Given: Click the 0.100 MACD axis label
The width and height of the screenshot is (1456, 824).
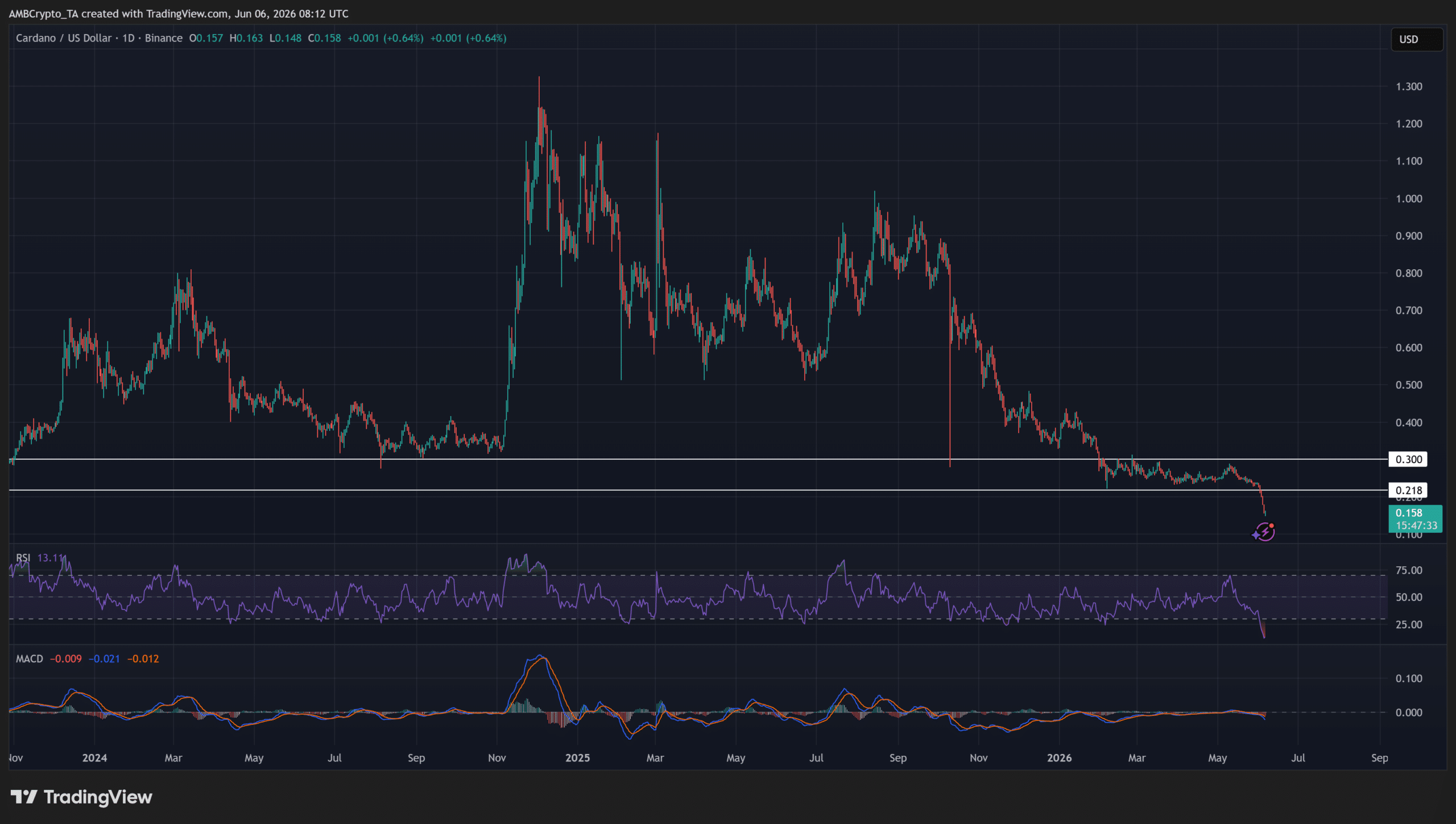Looking at the screenshot, I should point(1409,679).
